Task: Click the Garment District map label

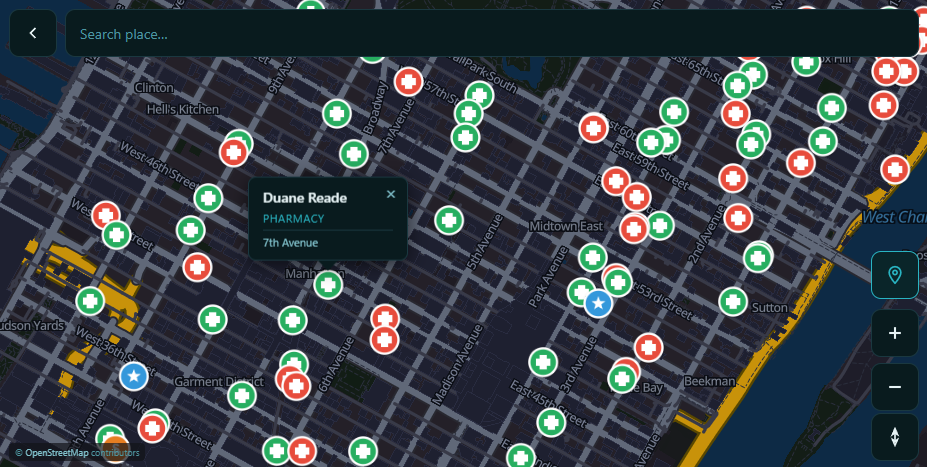Action: [219, 382]
